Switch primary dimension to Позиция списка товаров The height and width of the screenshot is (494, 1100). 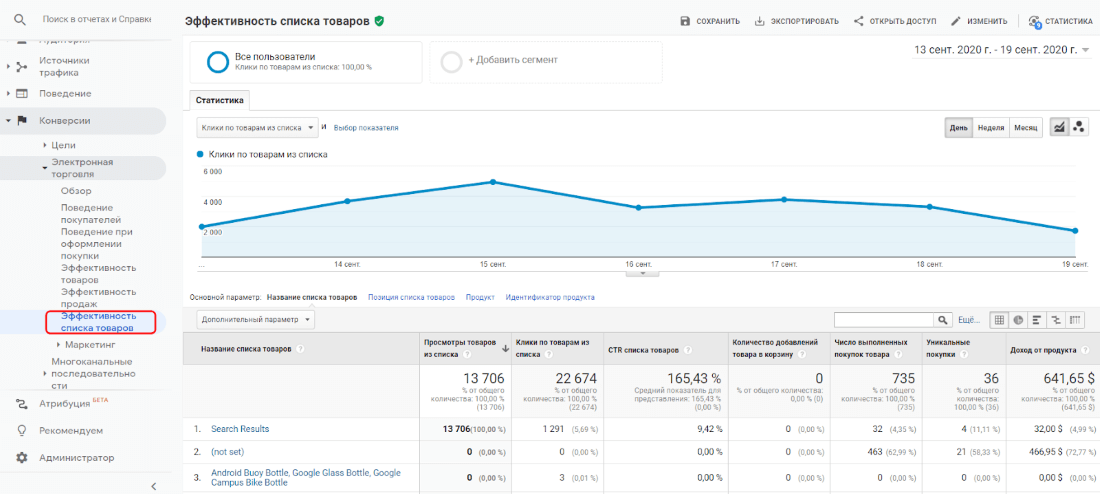pyautogui.click(x=411, y=298)
